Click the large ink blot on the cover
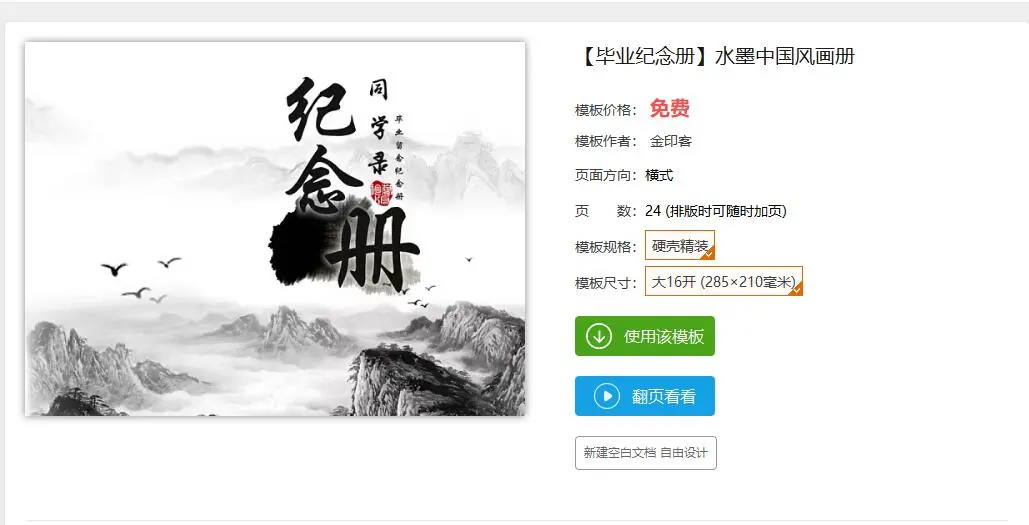1029x525 pixels. [x=299, y=251]
